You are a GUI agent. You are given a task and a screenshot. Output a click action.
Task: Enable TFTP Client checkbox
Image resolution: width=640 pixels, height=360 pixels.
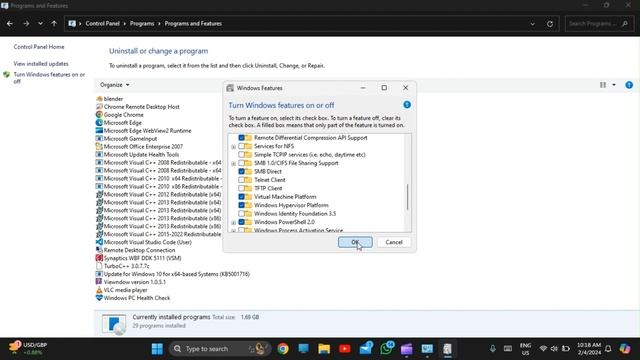242,188
